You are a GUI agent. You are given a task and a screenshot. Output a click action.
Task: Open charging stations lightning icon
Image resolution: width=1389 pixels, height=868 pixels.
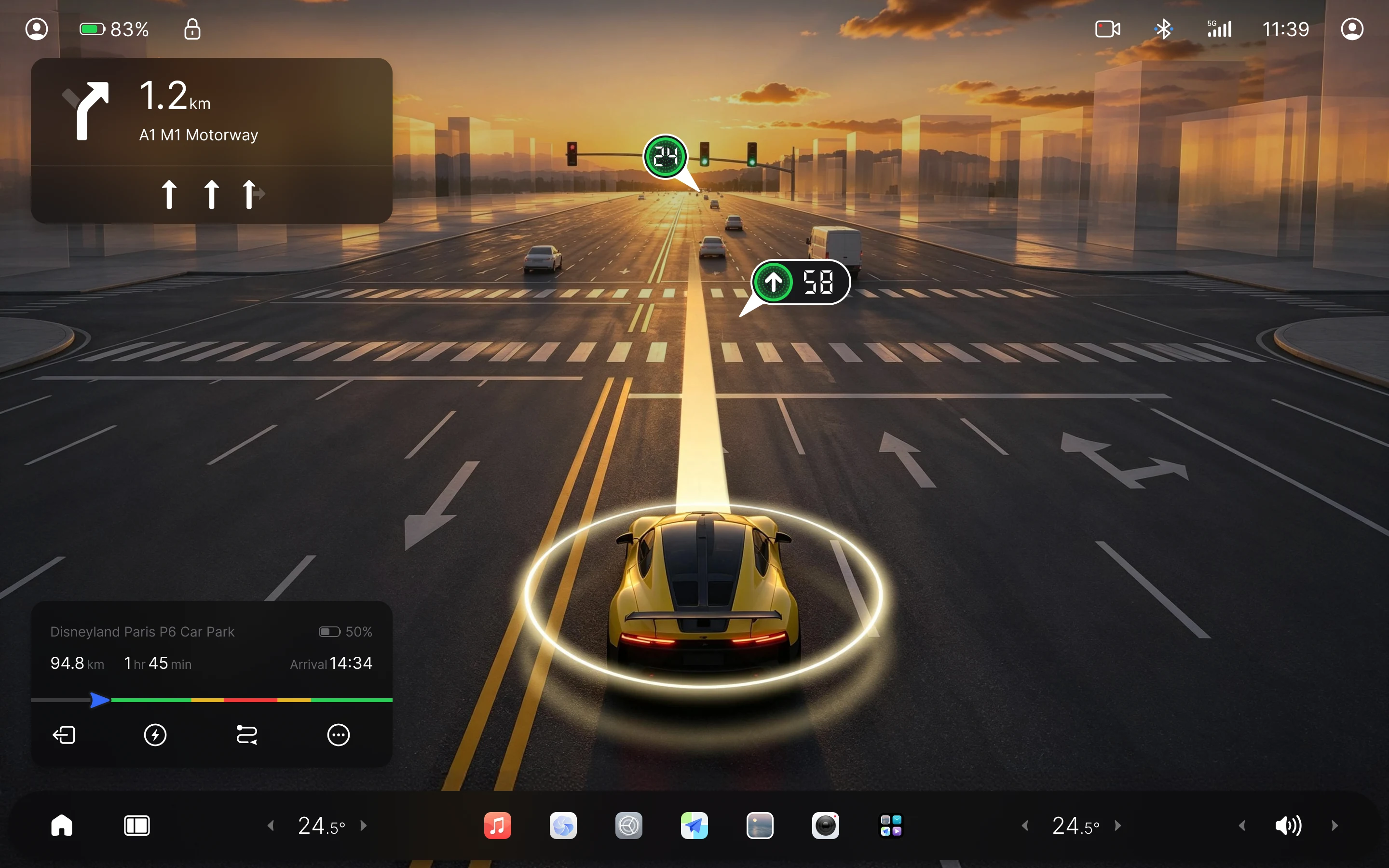pyautogui.click(x=155, y=735)
